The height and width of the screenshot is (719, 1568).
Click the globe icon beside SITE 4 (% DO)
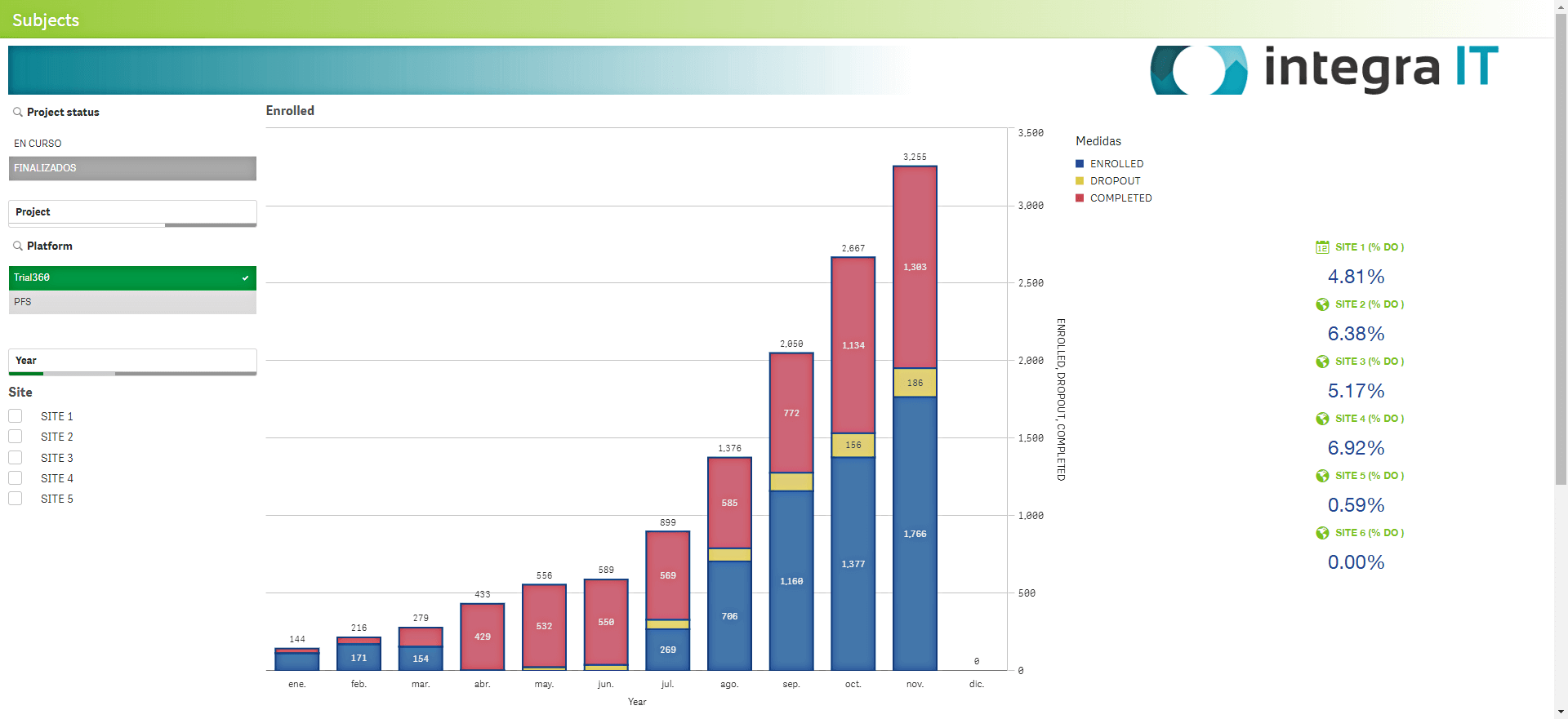coord(1322,419)
